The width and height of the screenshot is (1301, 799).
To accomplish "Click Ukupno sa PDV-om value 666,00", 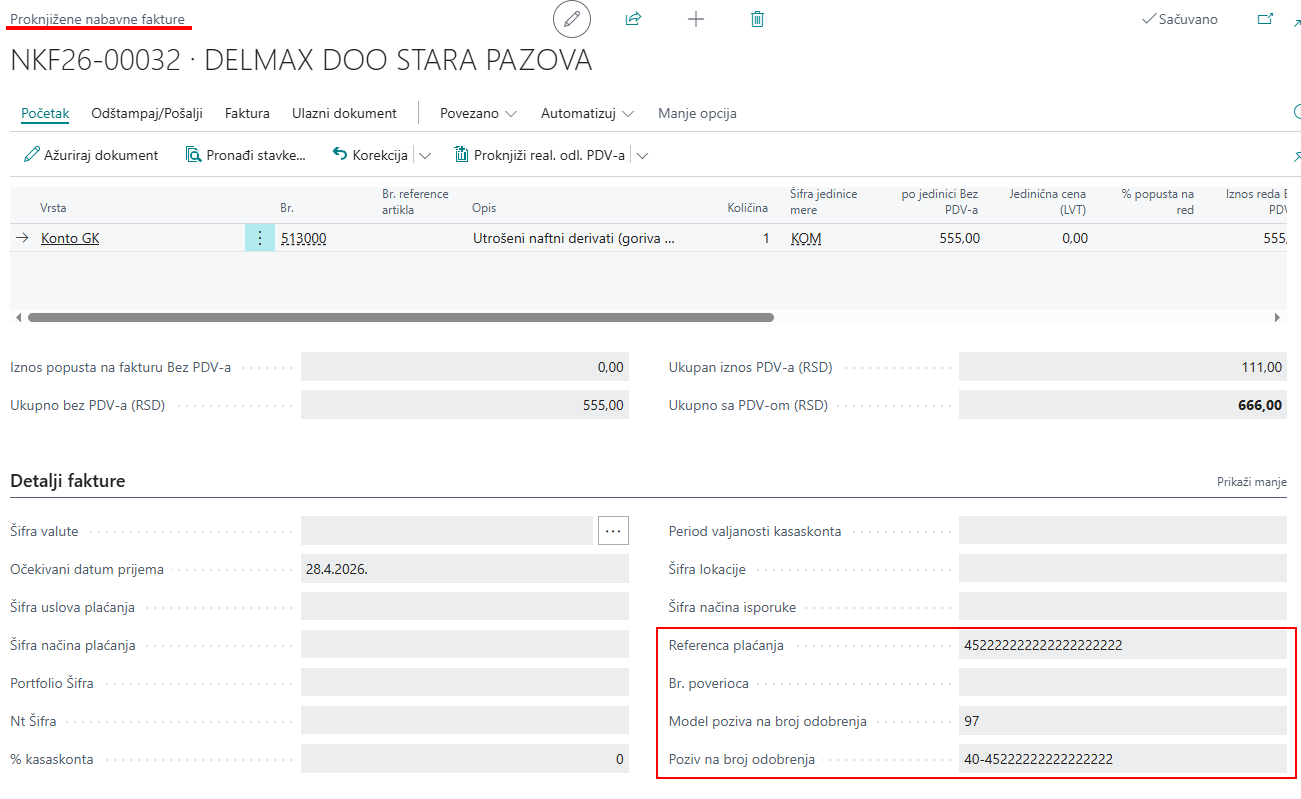I will (x=1123, y=405).
